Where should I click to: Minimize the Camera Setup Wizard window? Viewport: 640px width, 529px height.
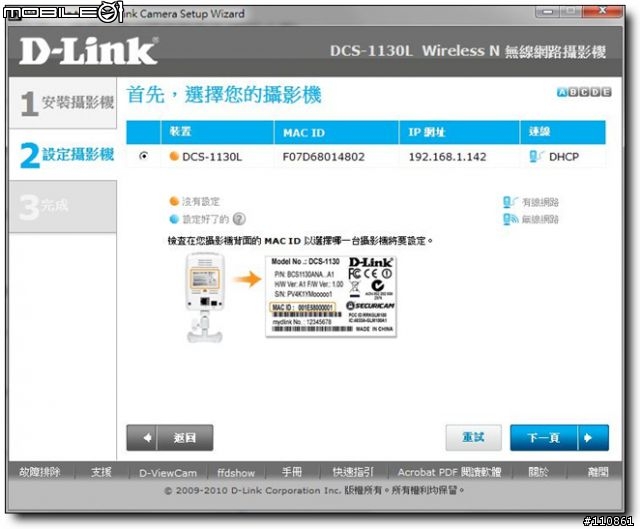548,12
